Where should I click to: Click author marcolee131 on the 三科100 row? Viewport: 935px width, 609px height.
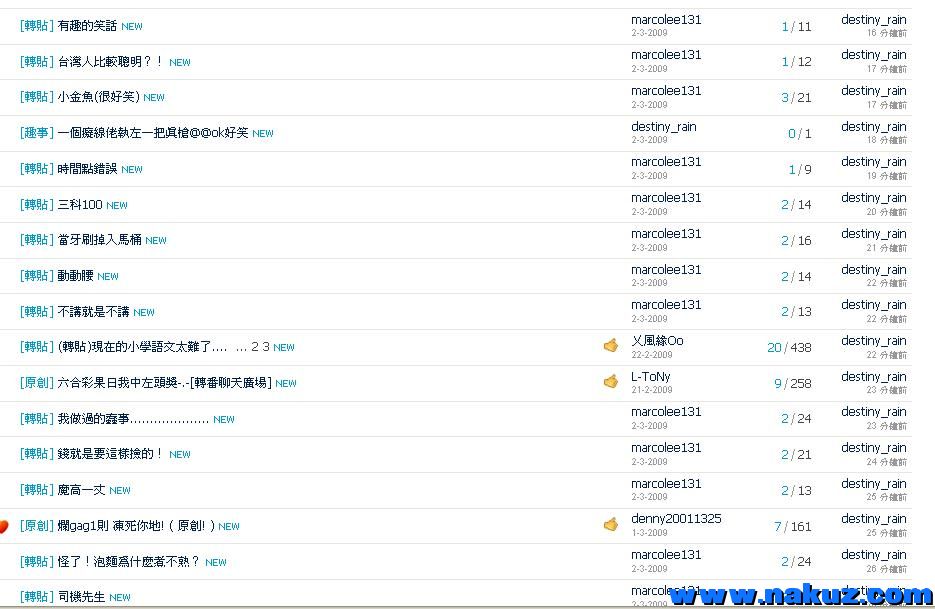coord(666,197)
